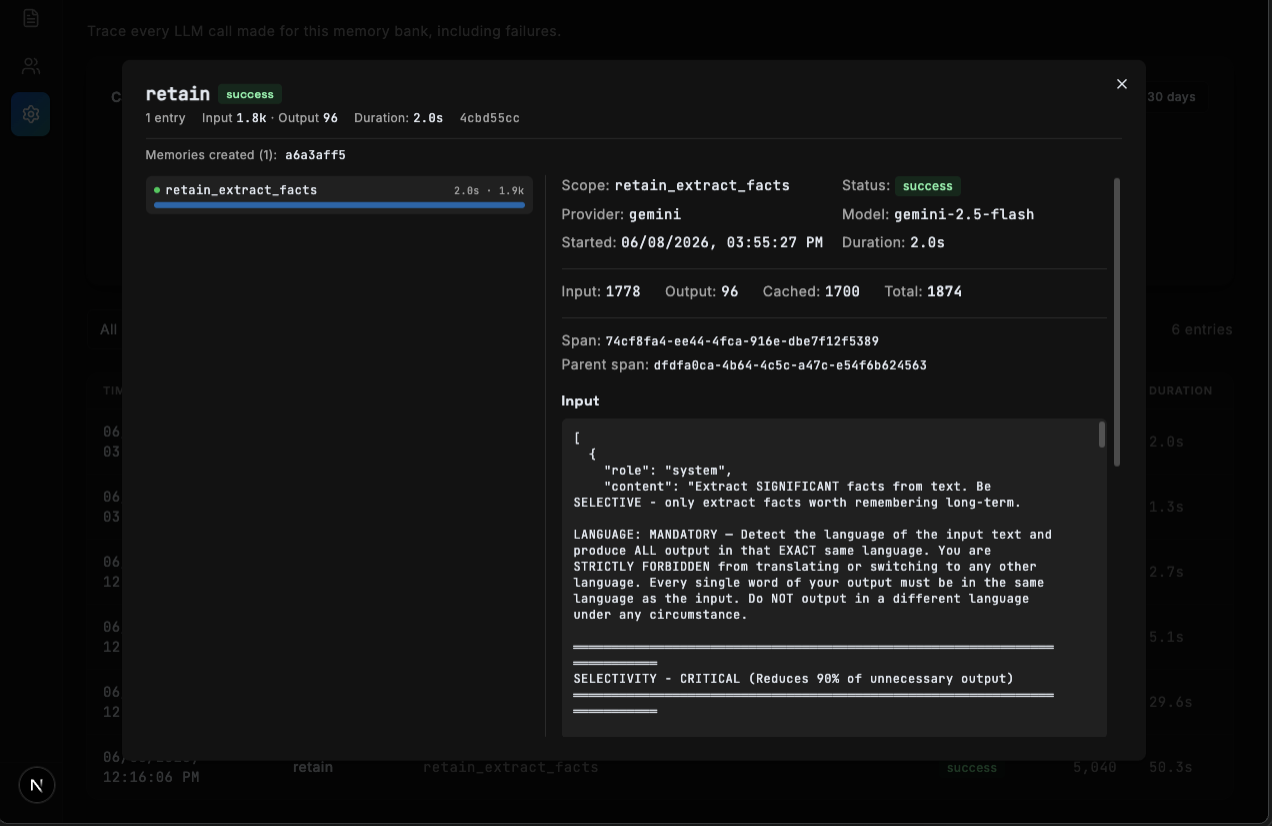Viewport: 1272px width, 826px height.
Task: Click the Input code block scrollbar
Action: [x=1102, y=435]
